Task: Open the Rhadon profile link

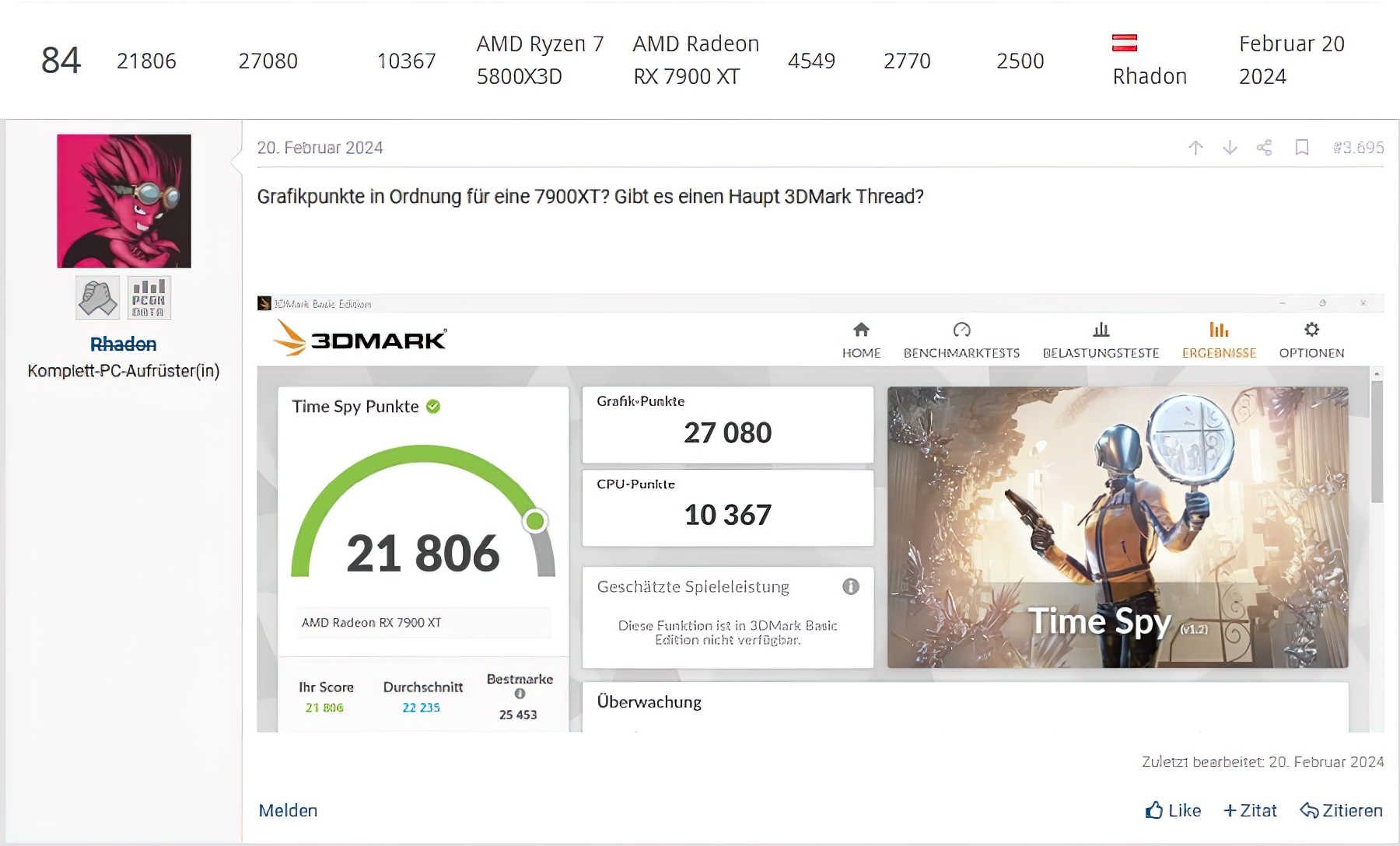Action: coord(123,344)
